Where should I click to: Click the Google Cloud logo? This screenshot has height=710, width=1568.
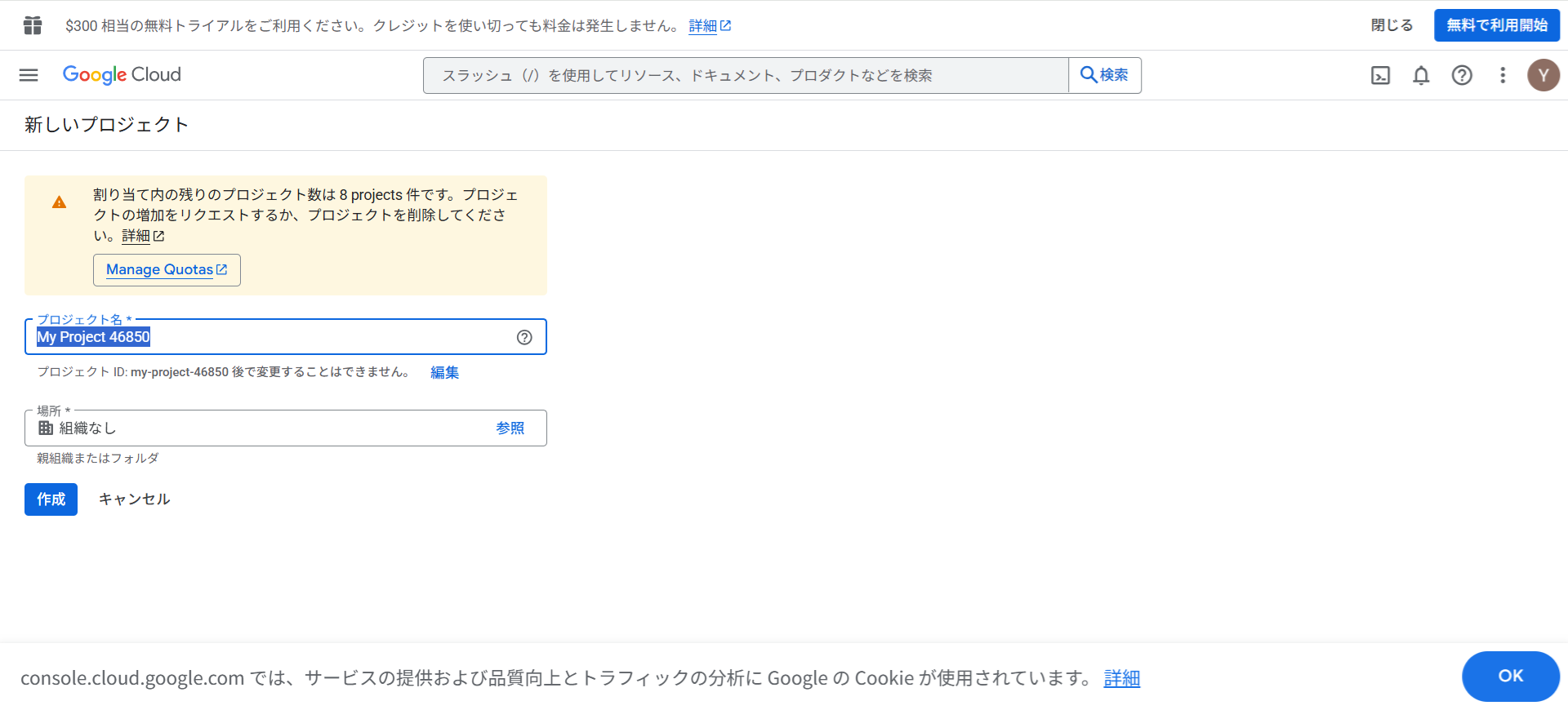[x=122, y=75]
